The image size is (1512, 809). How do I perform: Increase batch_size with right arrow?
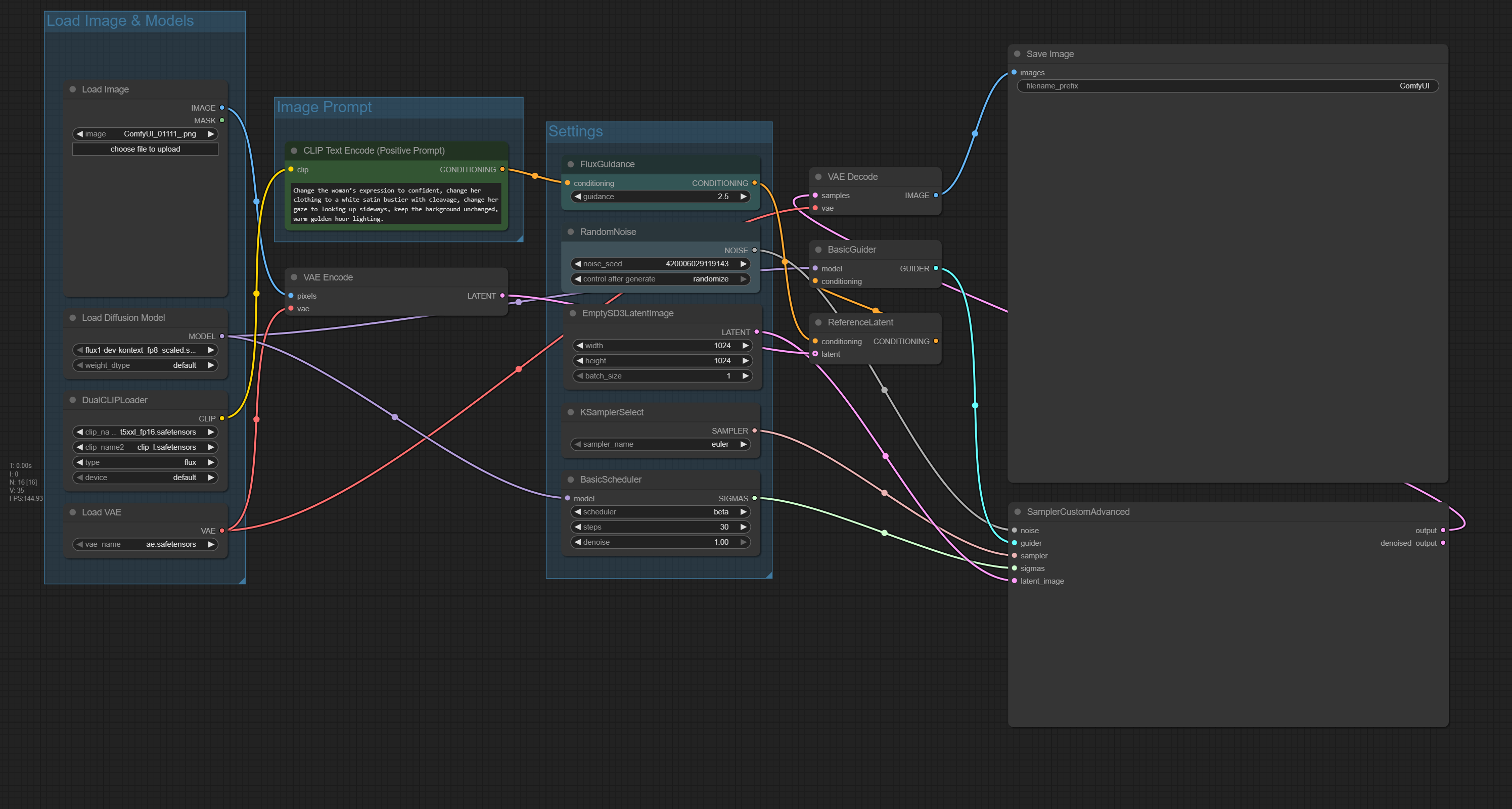746,376
